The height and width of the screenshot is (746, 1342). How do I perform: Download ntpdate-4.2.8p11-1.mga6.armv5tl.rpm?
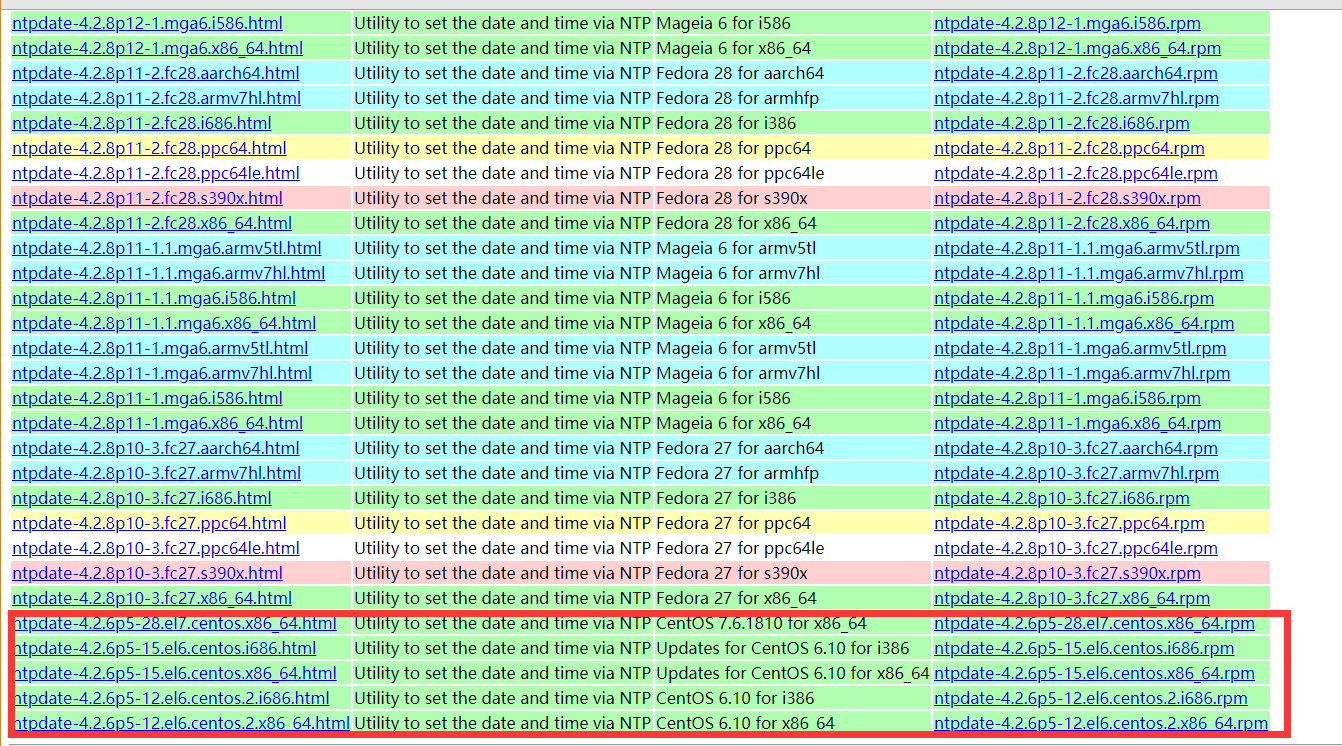pyautogui.click(x=1080, y=348)
